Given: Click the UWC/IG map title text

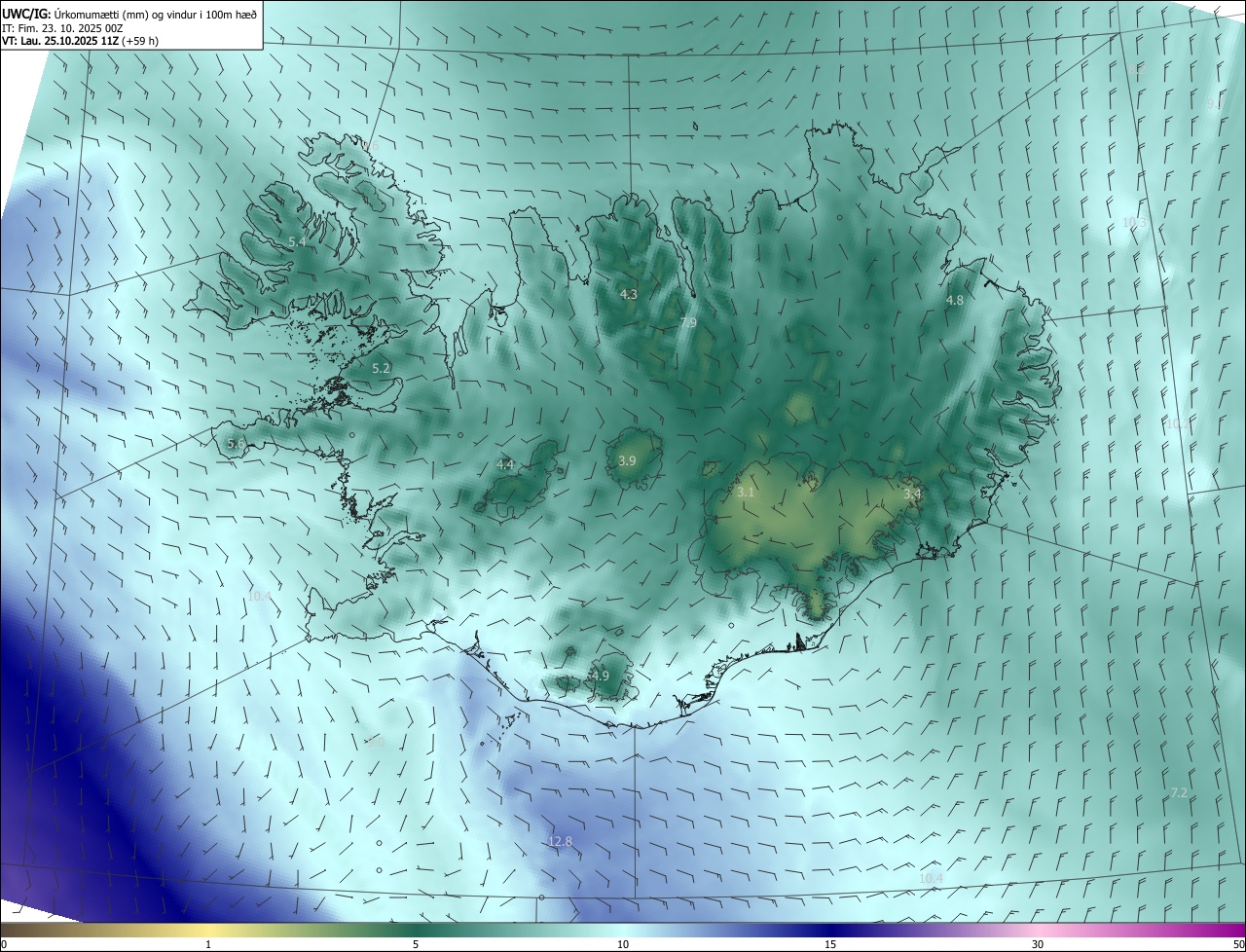Looking at the screenshot, I should [x=129, y=15].
